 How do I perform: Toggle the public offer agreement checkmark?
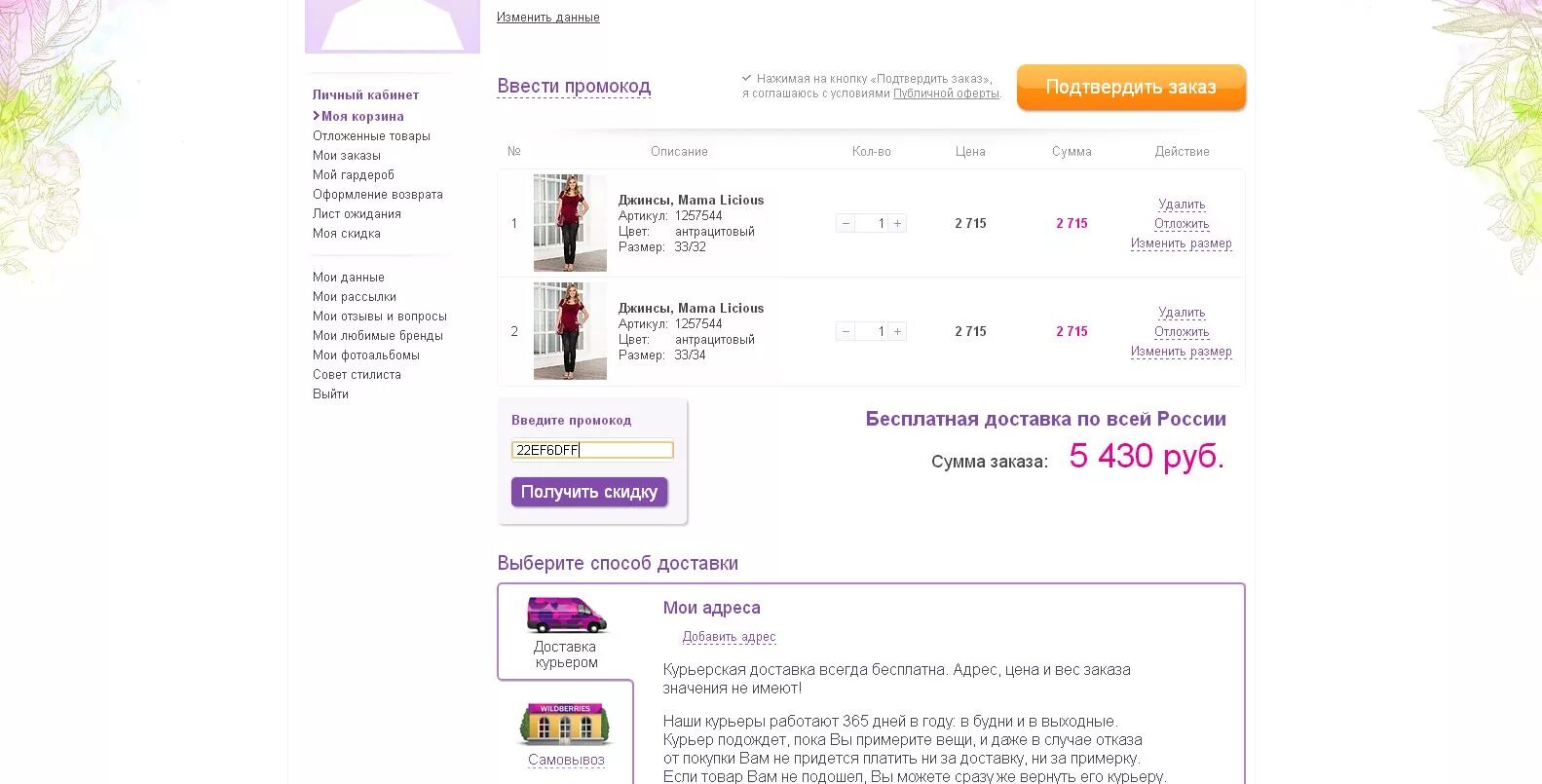pyautogui.click(x=746, y=78)
